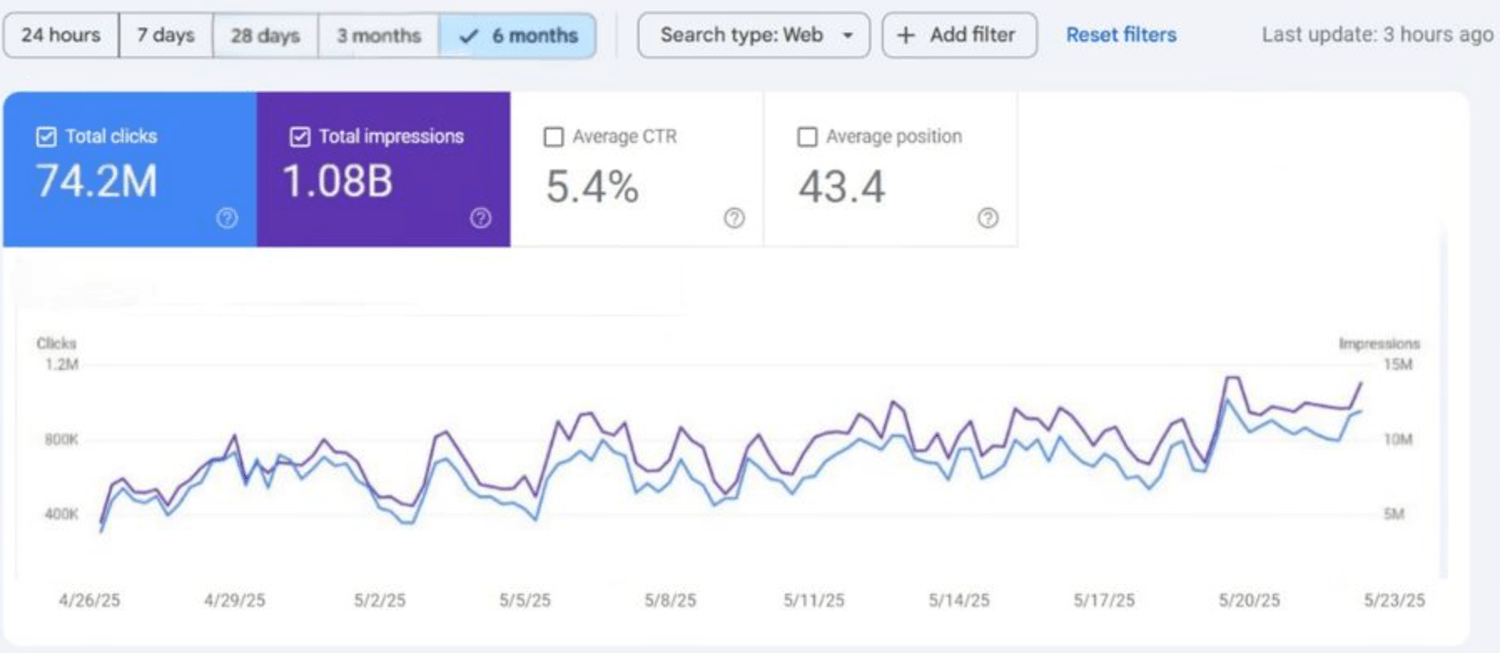Switch to the 7 days range

point(166,36)
